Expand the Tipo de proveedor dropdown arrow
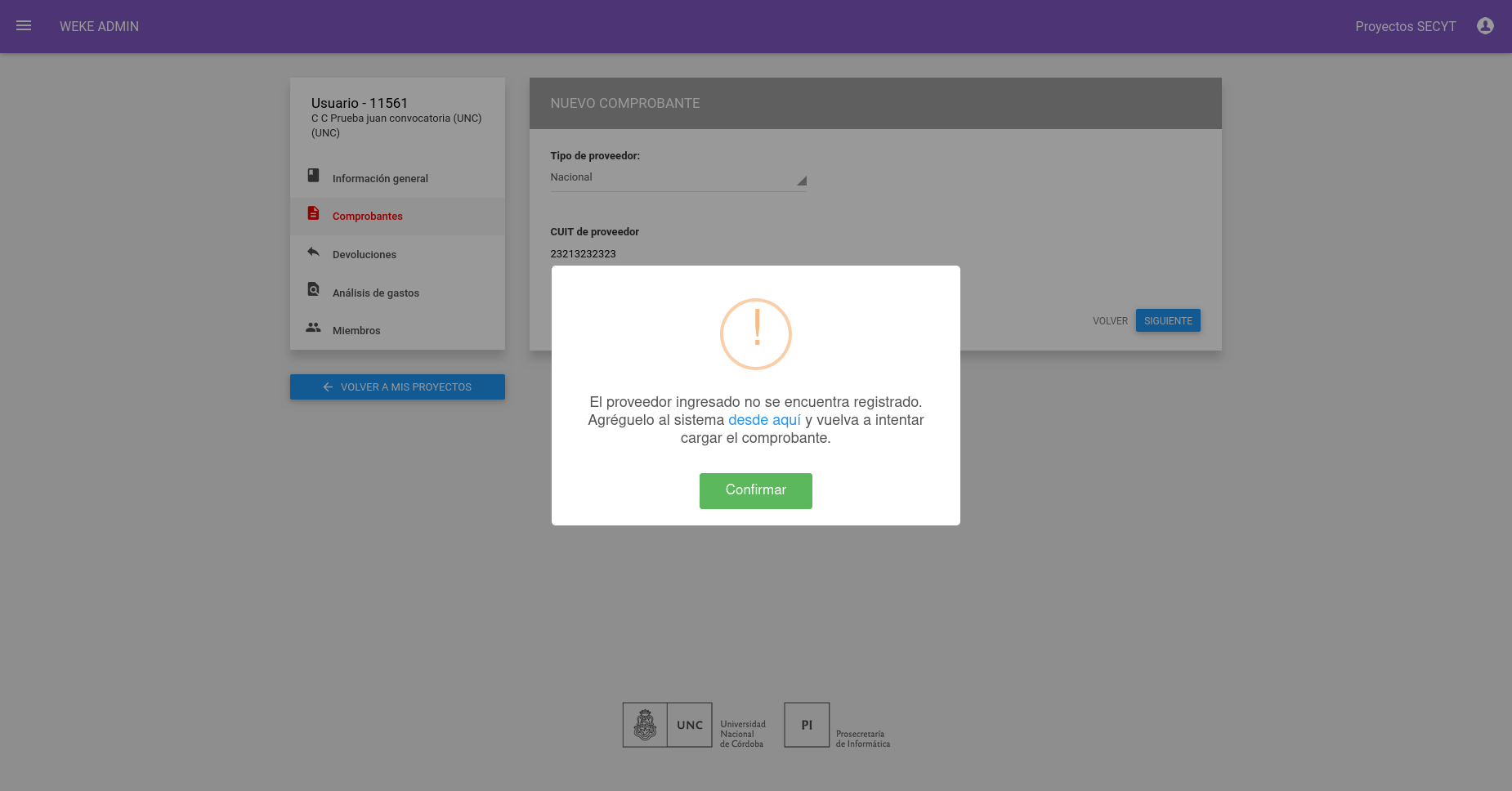The width and height of the screenshot is (1512, 791). tap(802, 181)
